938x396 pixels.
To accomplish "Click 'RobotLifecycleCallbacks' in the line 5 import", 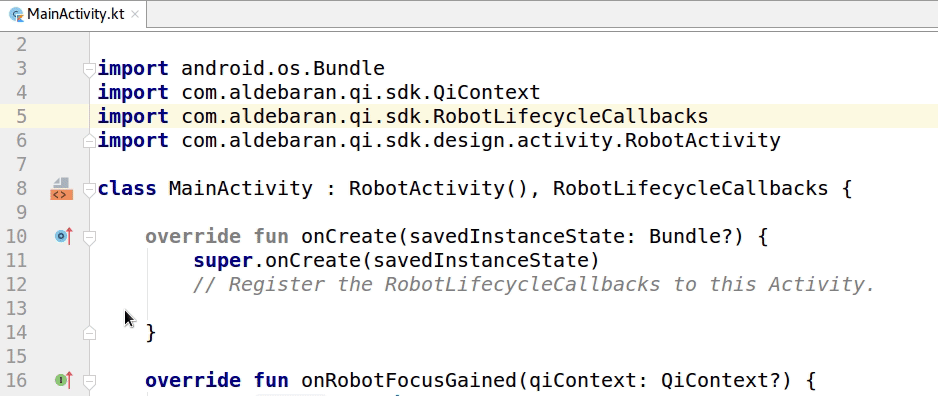I will (x=570, y=116).
